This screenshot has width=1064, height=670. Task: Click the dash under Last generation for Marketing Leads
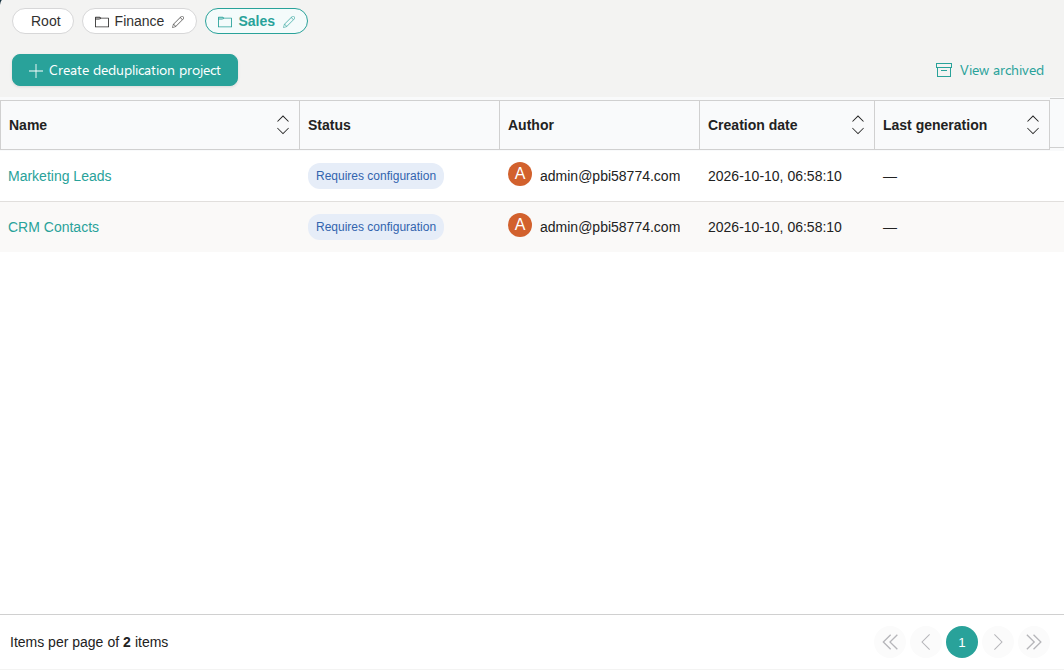pos(890,176)
